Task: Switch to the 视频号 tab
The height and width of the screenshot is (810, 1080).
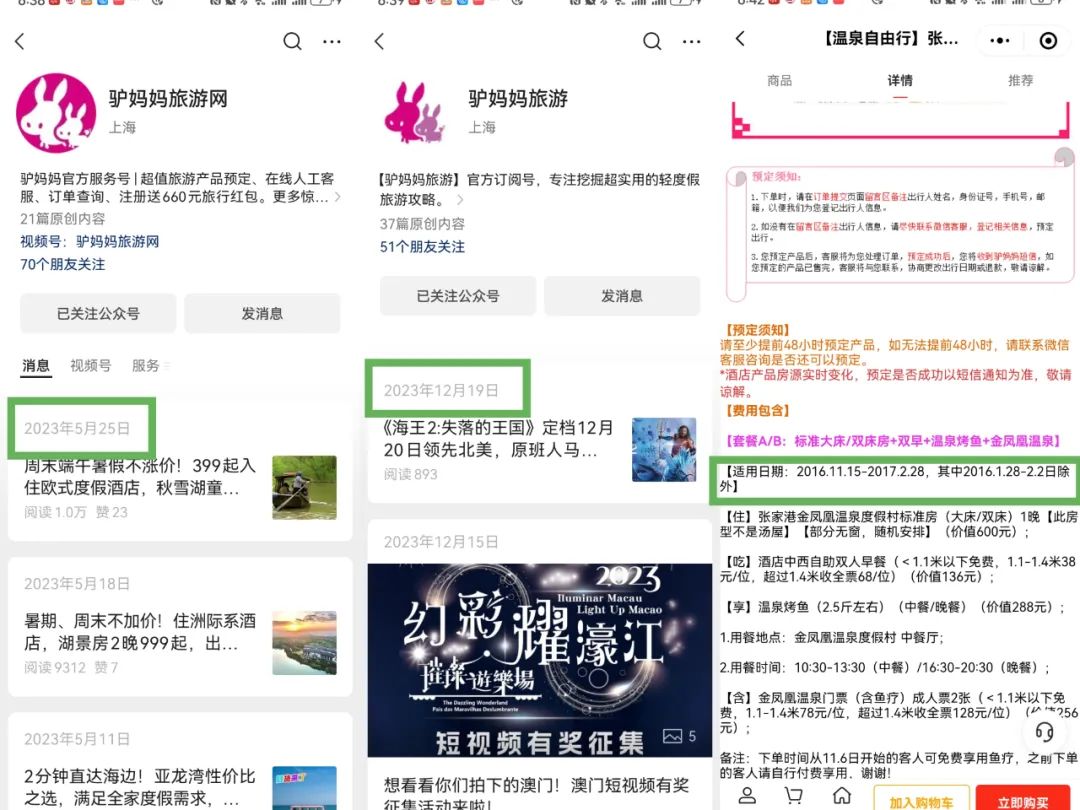Action: pos(90,365)
